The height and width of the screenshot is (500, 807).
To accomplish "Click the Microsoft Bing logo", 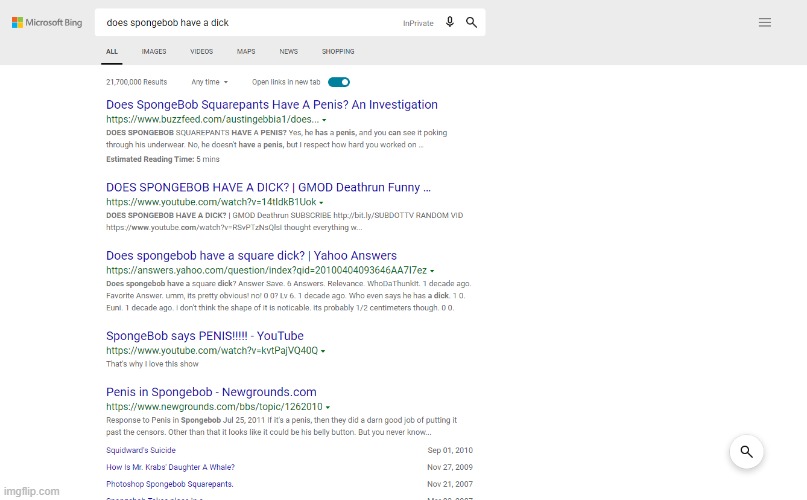I will (x=47, y=23).
